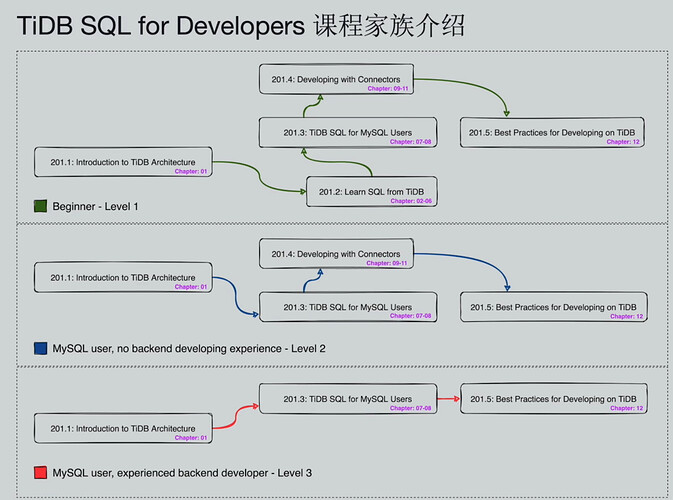The height and width of the screenshot is (500, 673).
Task: Select '201.5: Best Practices' box in Level 1 section
Action: pyautogui.click(x=552, y=133)
